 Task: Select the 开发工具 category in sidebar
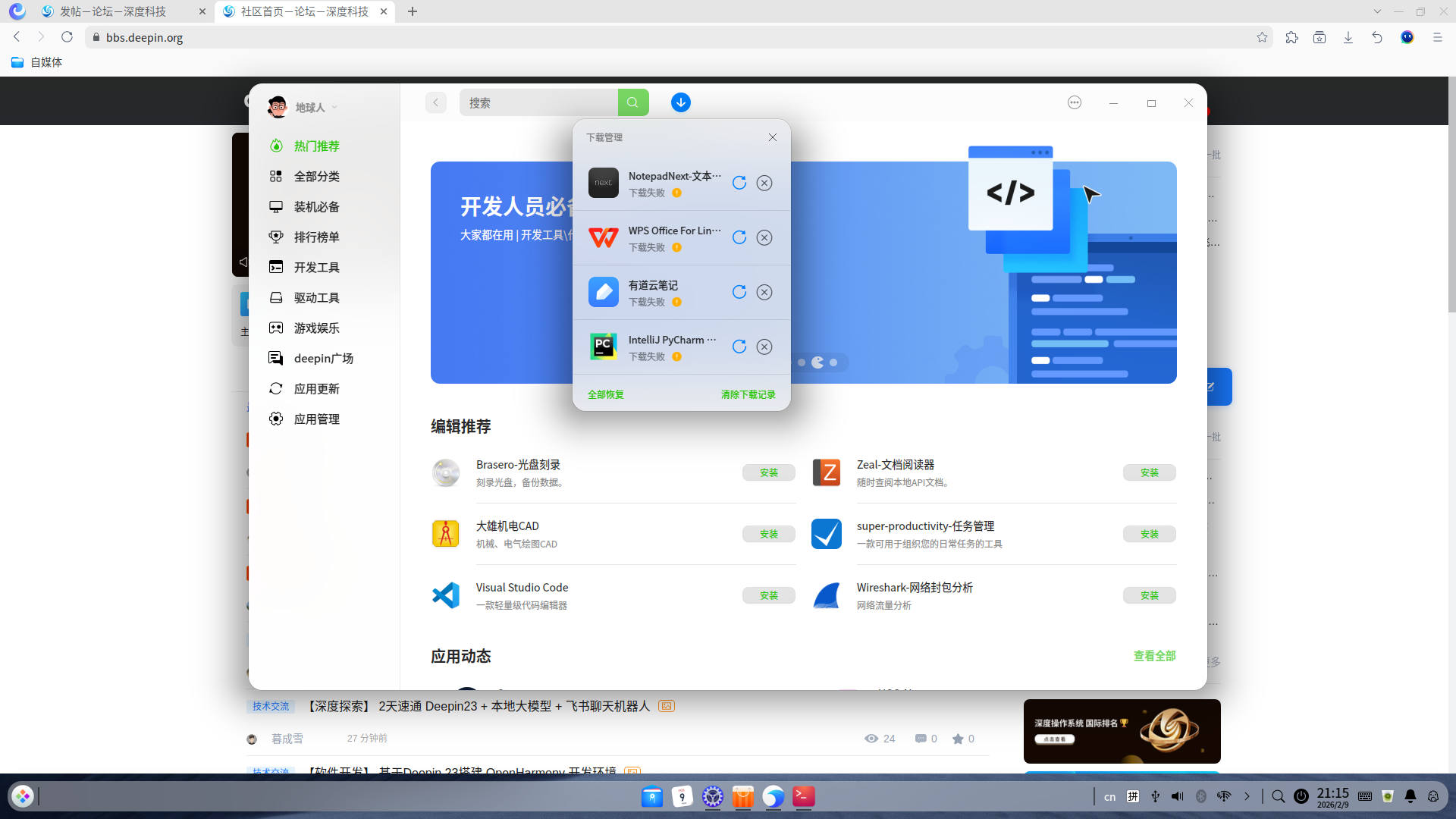click(x=316, y=267)
